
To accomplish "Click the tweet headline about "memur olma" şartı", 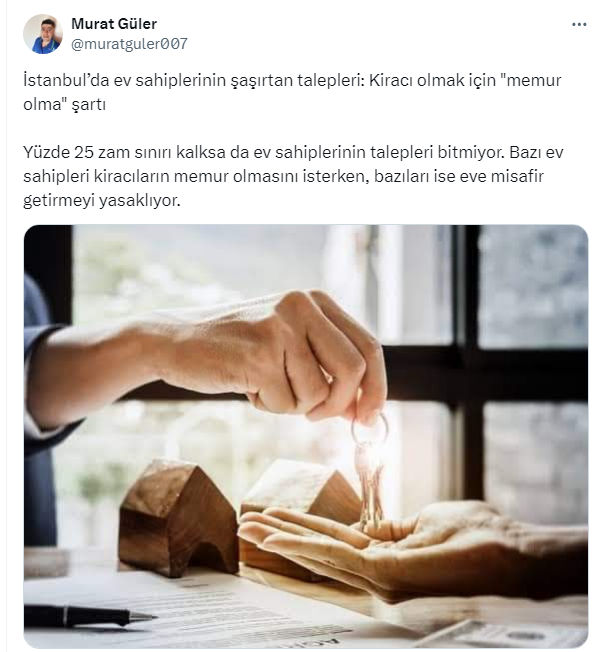I will coord(292,92).
